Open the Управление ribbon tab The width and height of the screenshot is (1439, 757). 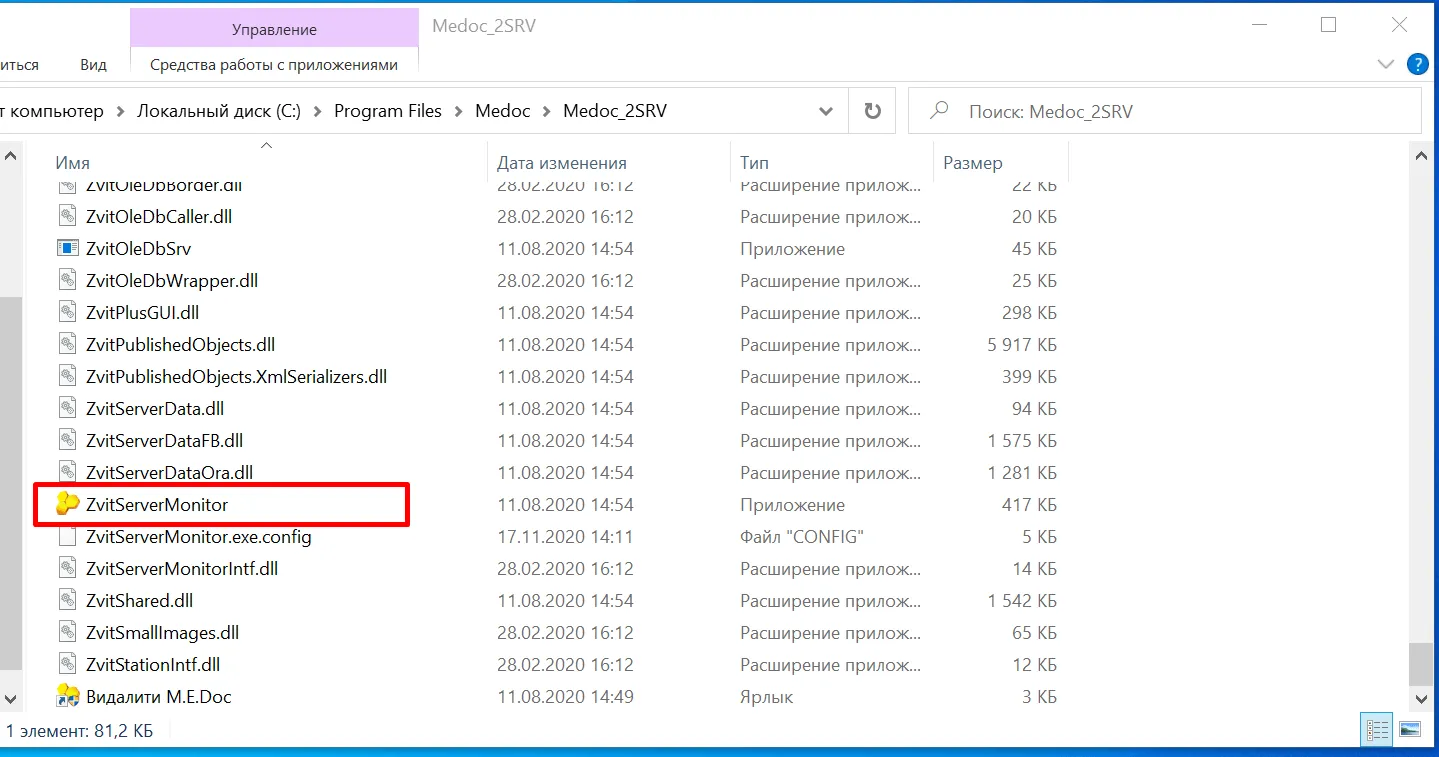[x=274, y=30]
